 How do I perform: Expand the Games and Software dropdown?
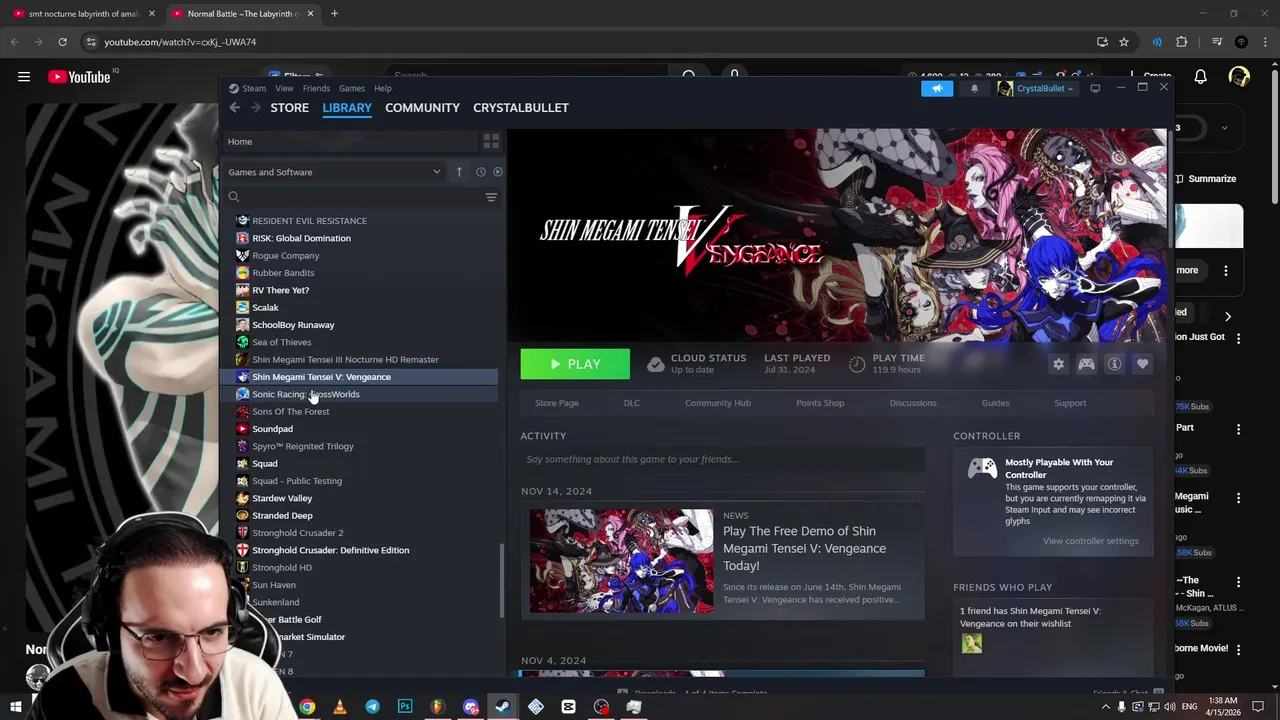[x=334, y=172]
